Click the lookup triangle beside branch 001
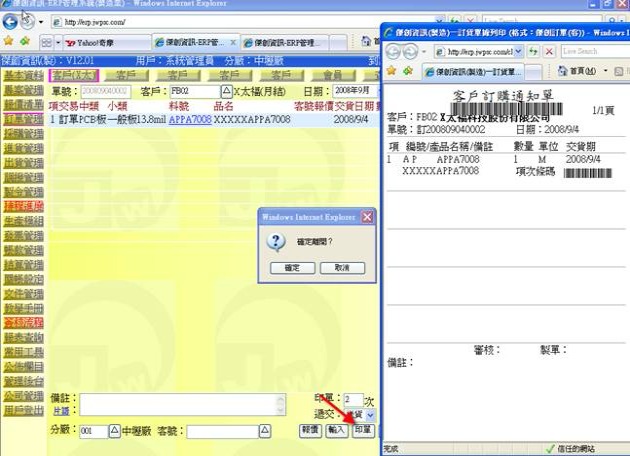Image resolution: width=630 pixels, height=456 pixels. [x=114, y=431]
